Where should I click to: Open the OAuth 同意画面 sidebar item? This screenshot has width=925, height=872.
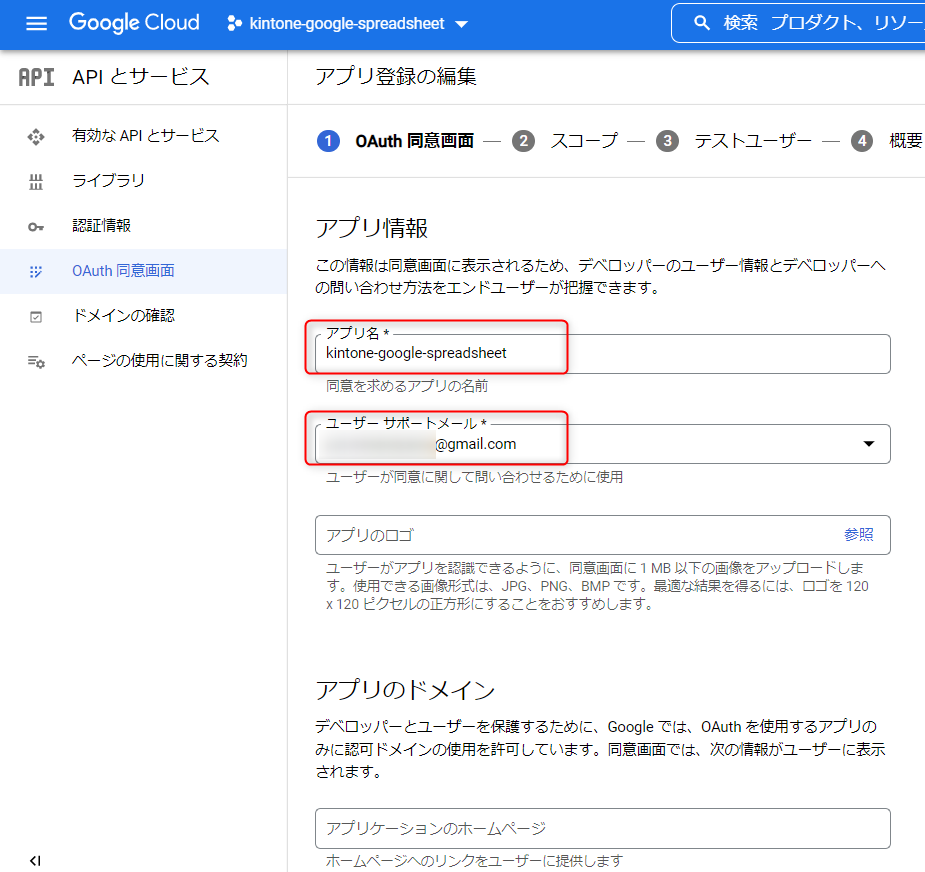pos(123,271)
